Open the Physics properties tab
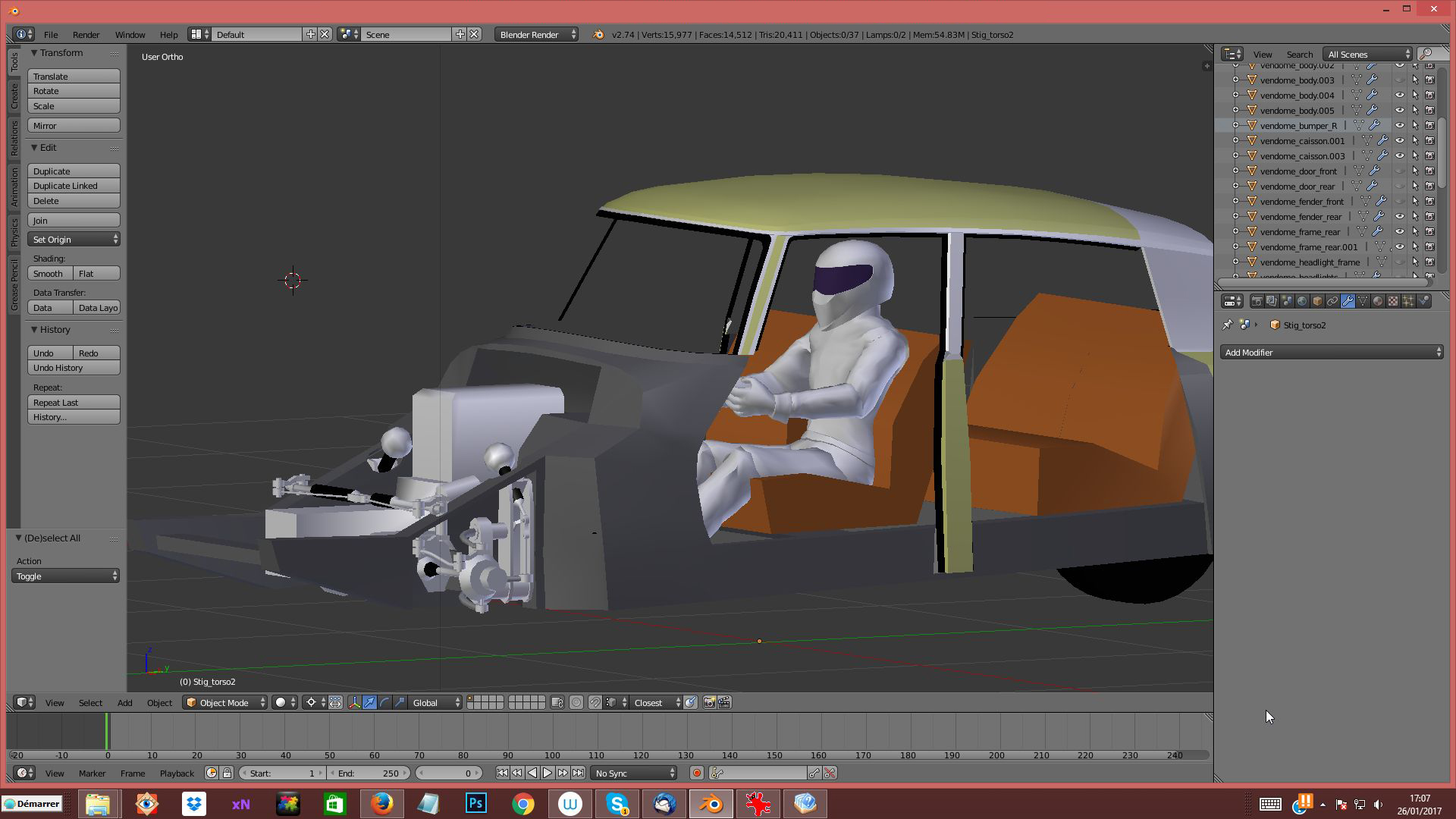This screenshot has height=819, width=1456. tap(1423, 301)
